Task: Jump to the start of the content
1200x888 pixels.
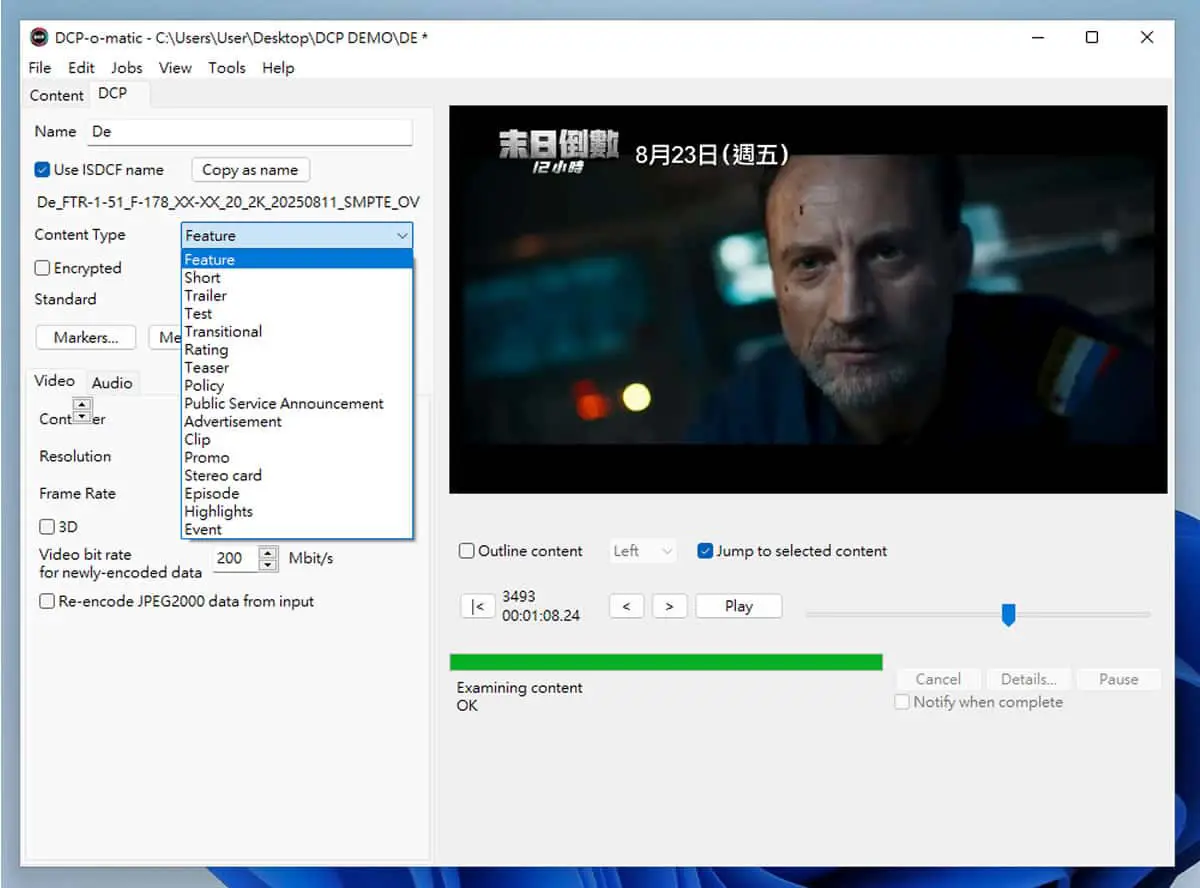Action: 478,606
